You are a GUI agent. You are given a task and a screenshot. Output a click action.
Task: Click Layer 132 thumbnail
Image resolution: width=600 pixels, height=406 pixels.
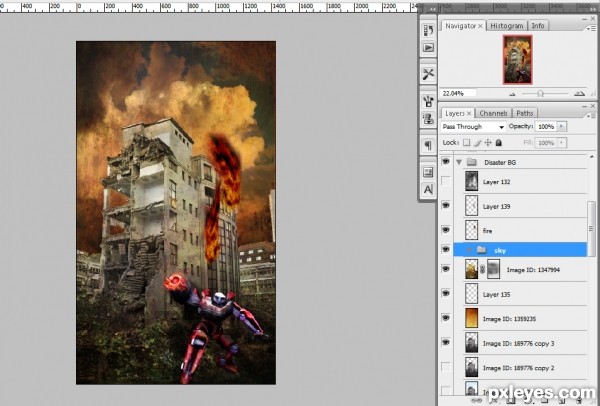point(471,181)
